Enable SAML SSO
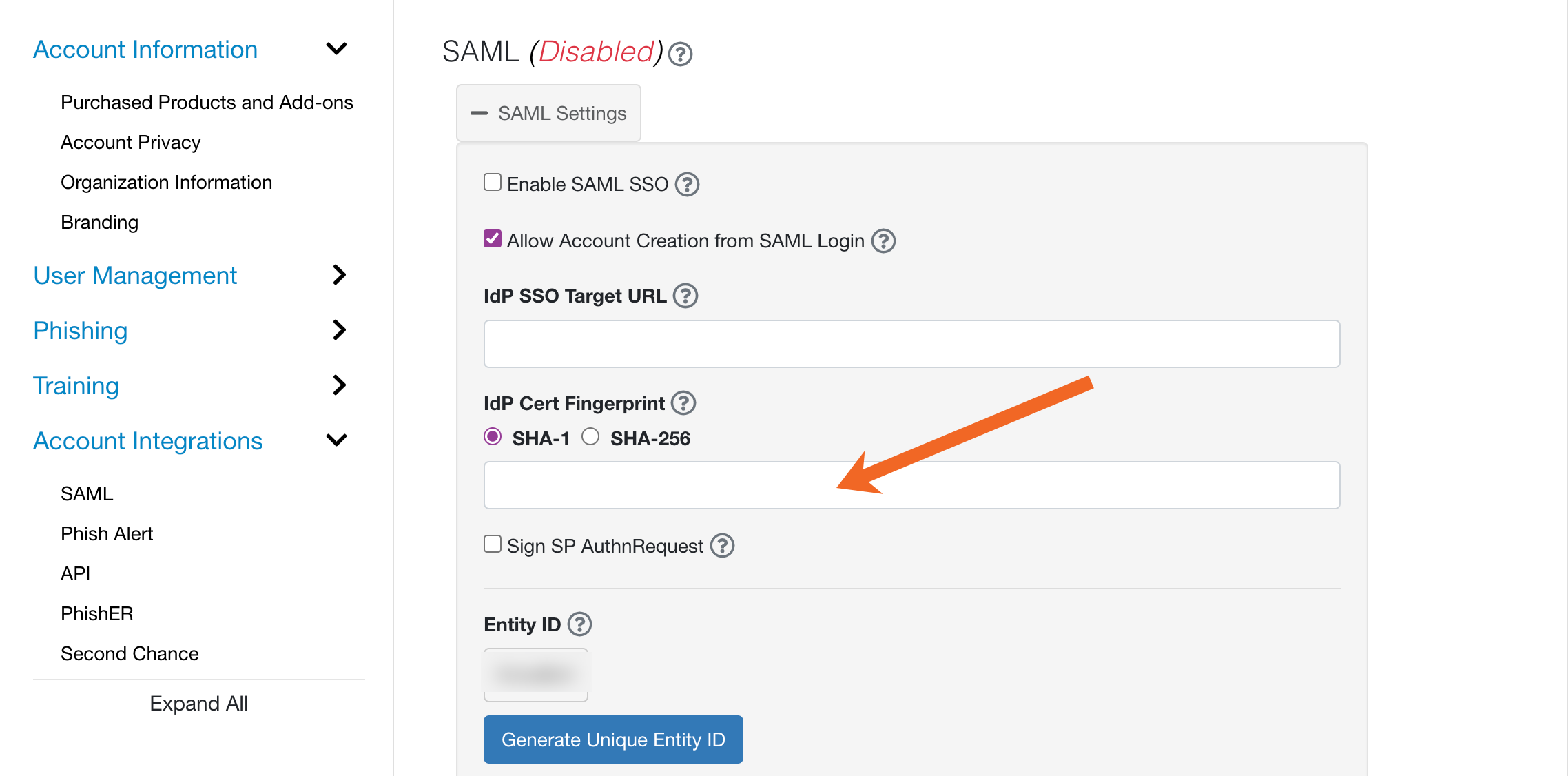 point(492,181)
